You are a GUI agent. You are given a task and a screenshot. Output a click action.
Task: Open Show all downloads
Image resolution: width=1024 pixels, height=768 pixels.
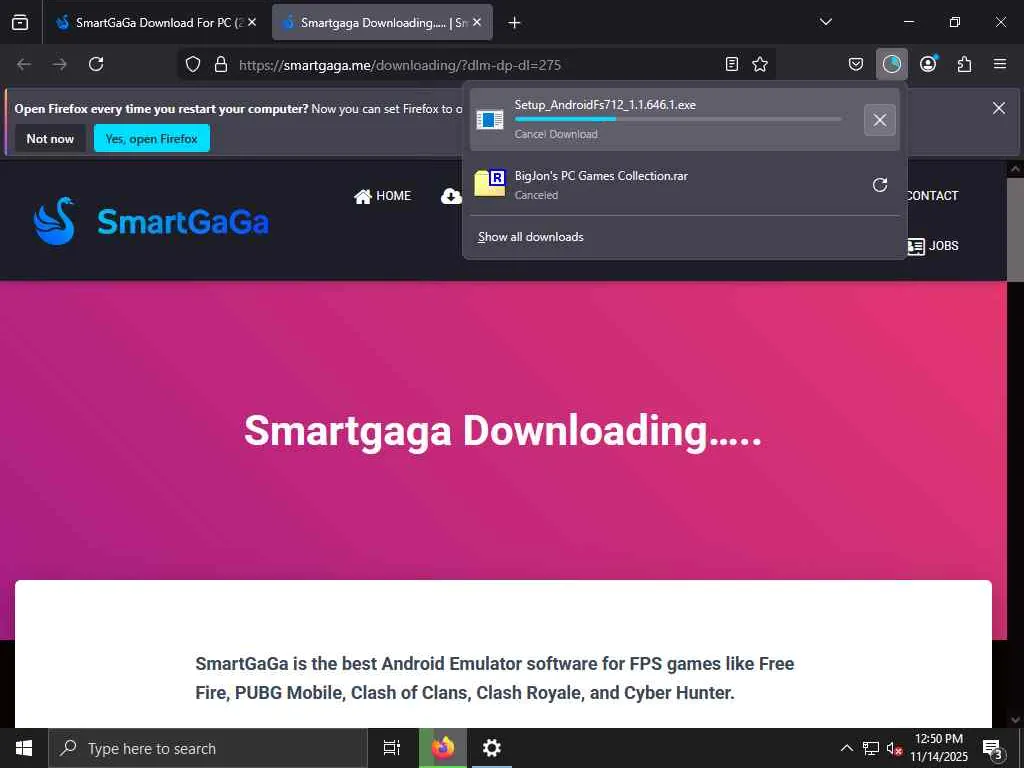(530, 237)
